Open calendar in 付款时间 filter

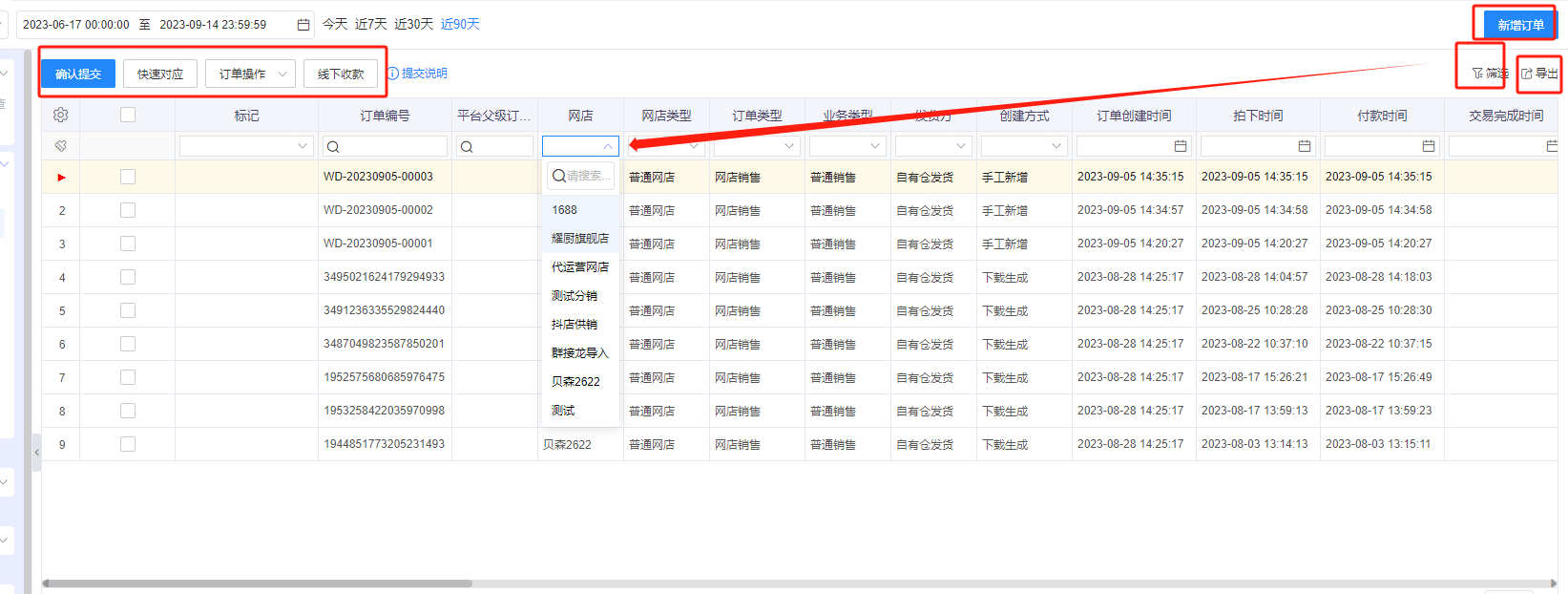[1429, 146]
